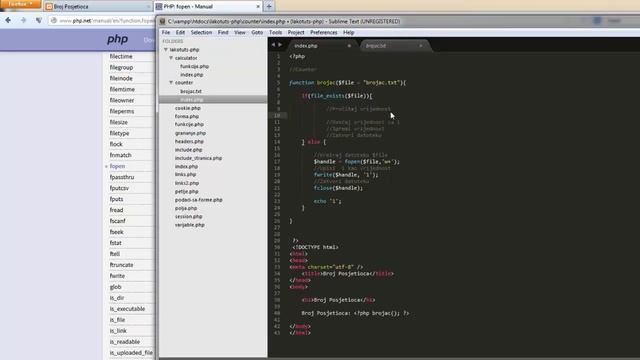Click the filegroup link in PHP manual list
Image resolution: width=640 pixels, height=360 pixels.
pyautogui.click(x=121, y=67)
